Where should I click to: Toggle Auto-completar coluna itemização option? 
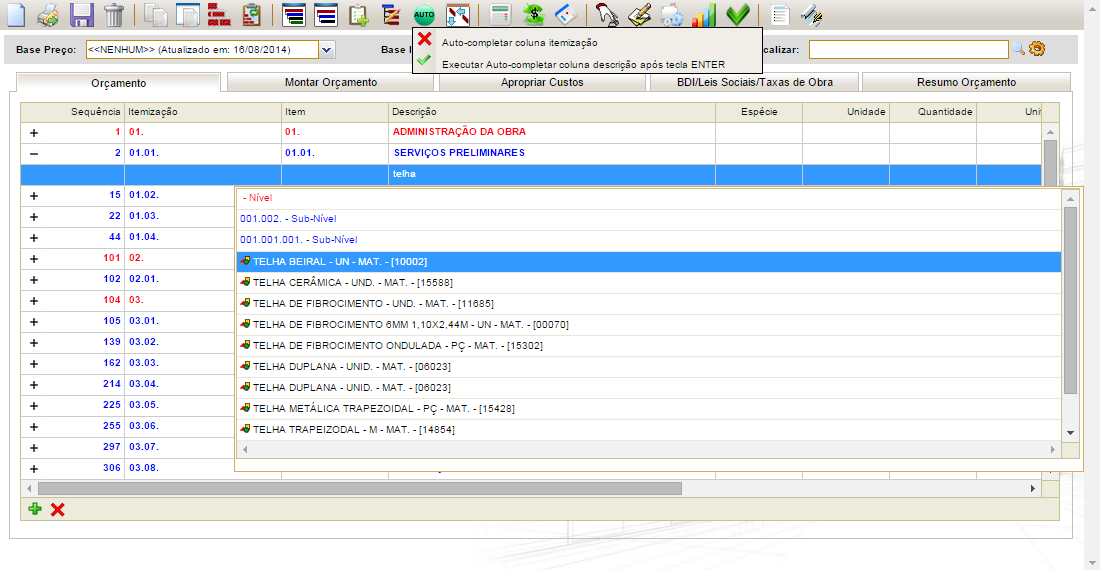pos(520,42)
